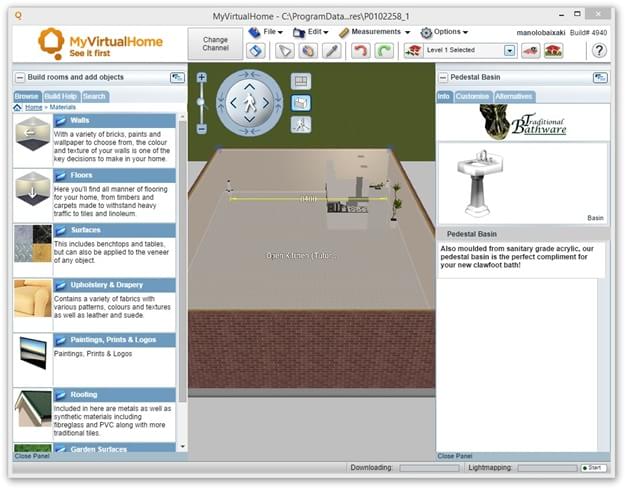Open the Upholstery & Drapery category
Viewport: 625px width, 489px height.
pos(114,285)
